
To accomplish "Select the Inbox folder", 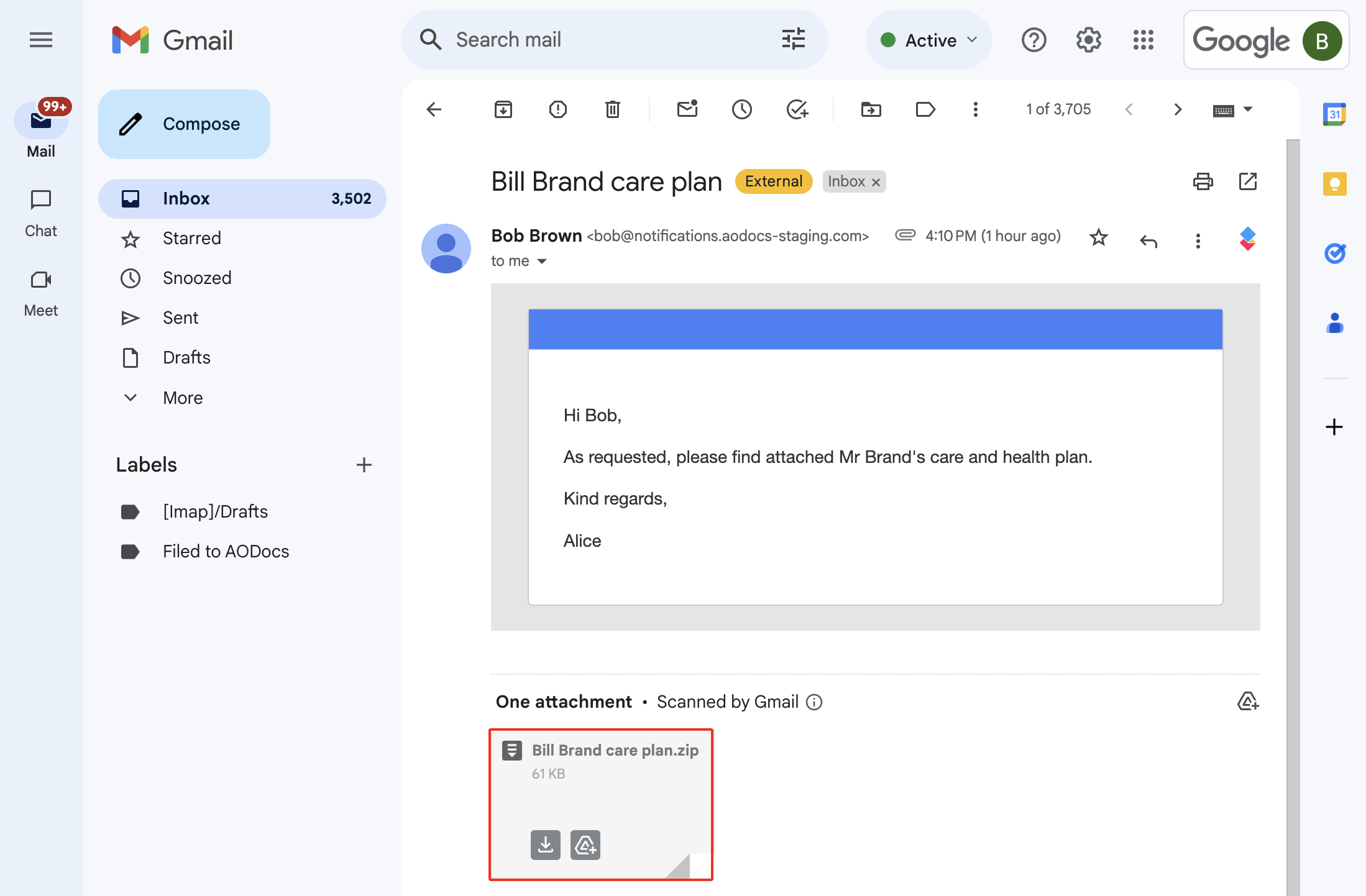I will tap(242, 199).
